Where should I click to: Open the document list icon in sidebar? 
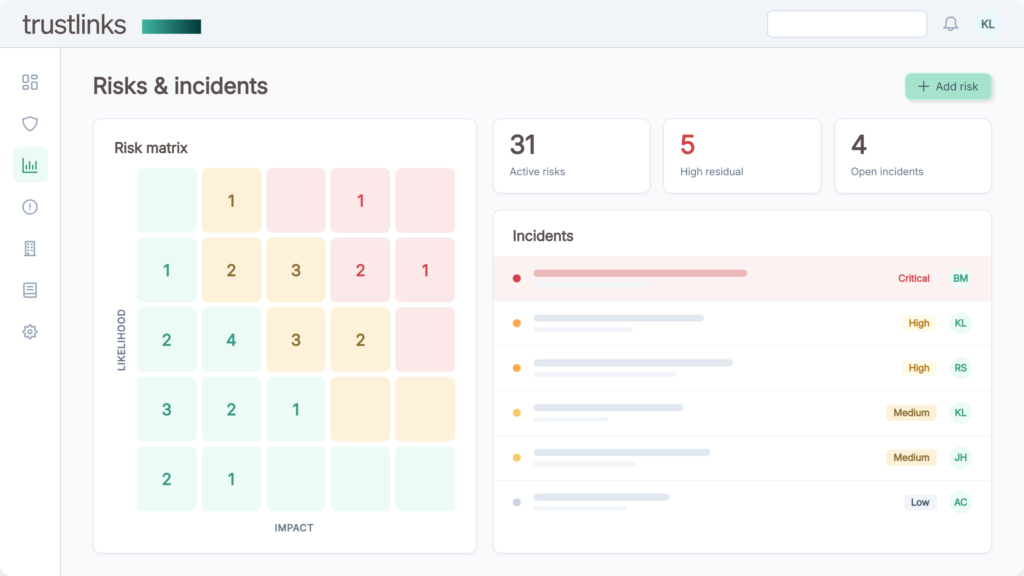click(30, 290)
